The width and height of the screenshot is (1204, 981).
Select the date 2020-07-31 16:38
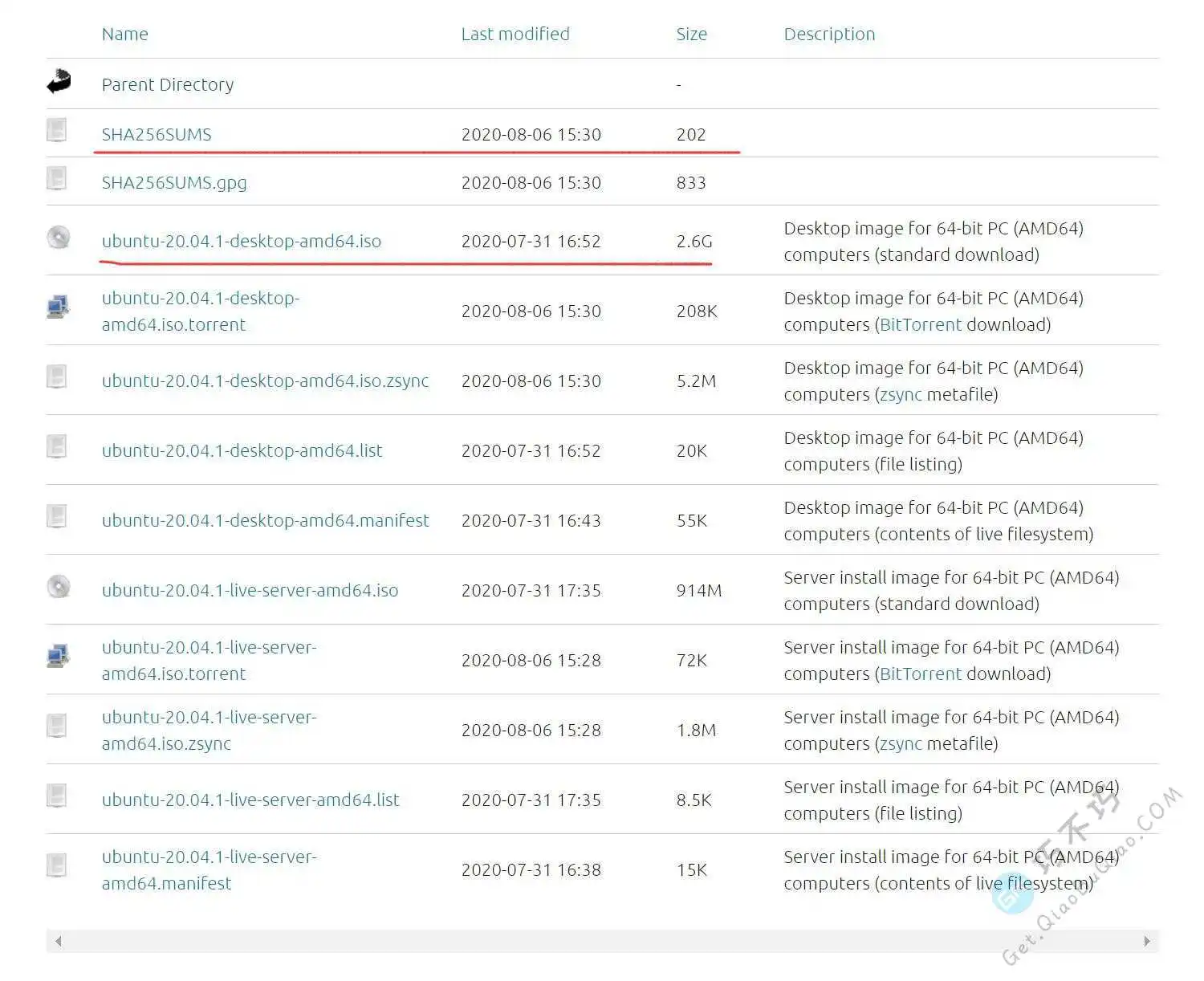tap(531, 869)
